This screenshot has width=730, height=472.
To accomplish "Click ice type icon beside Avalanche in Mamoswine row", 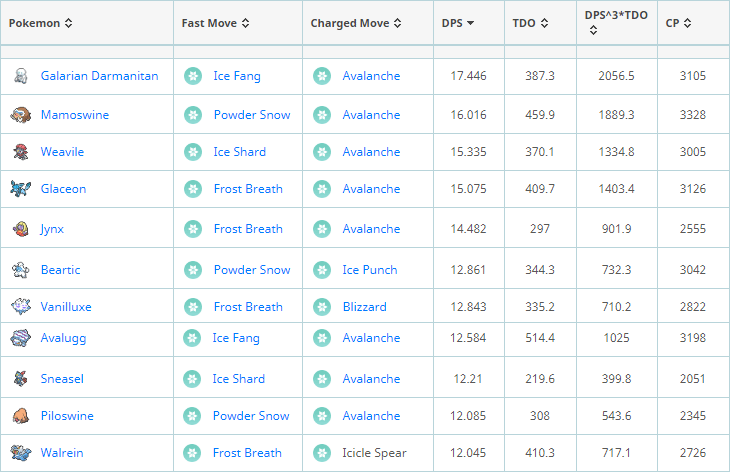I will click(x=322, y=115).
